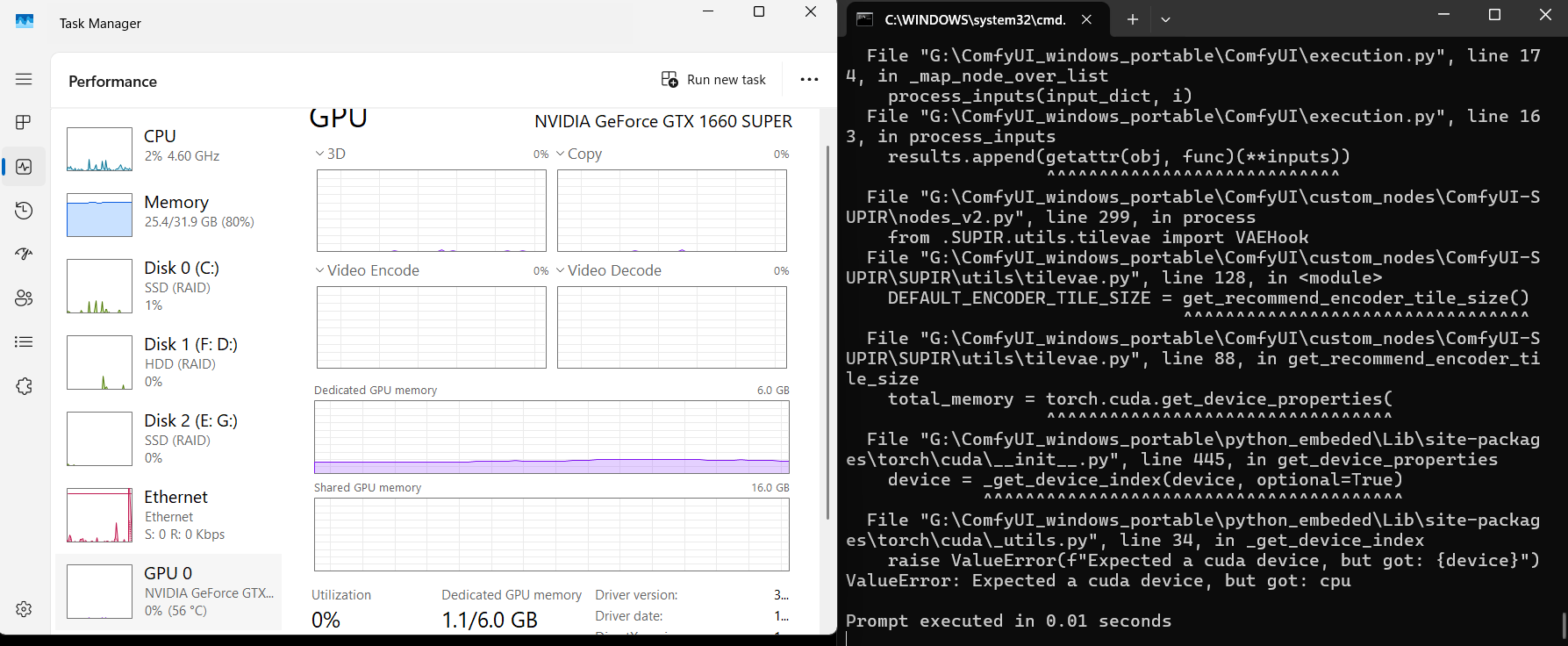The width and height of the screenshot is (1568, 646).
Task: Click the GPU panel vertical scrollbar
Action: pyautogui.click(x=827, y=334)
